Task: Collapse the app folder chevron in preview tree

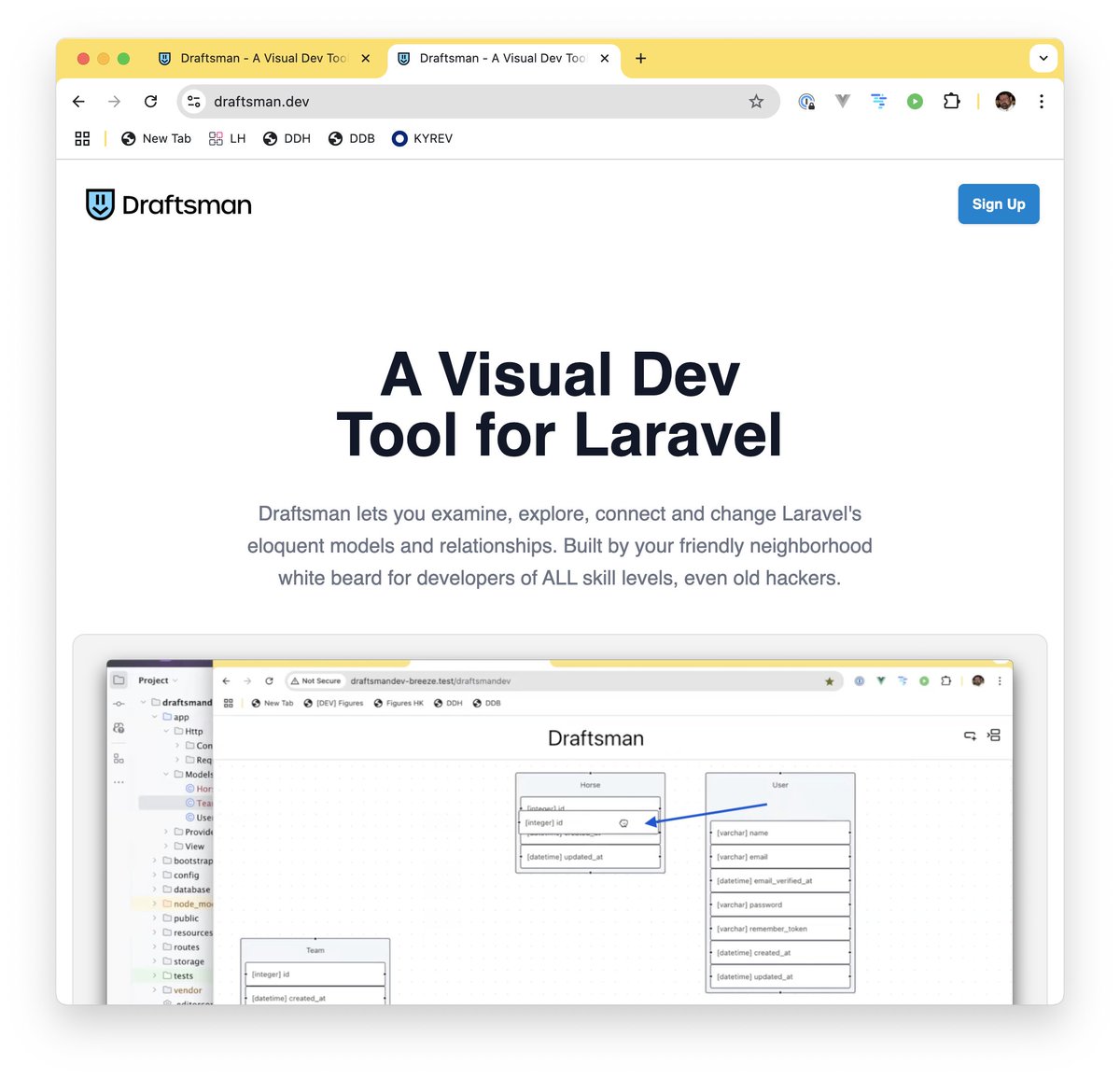Action: point(155,717)
